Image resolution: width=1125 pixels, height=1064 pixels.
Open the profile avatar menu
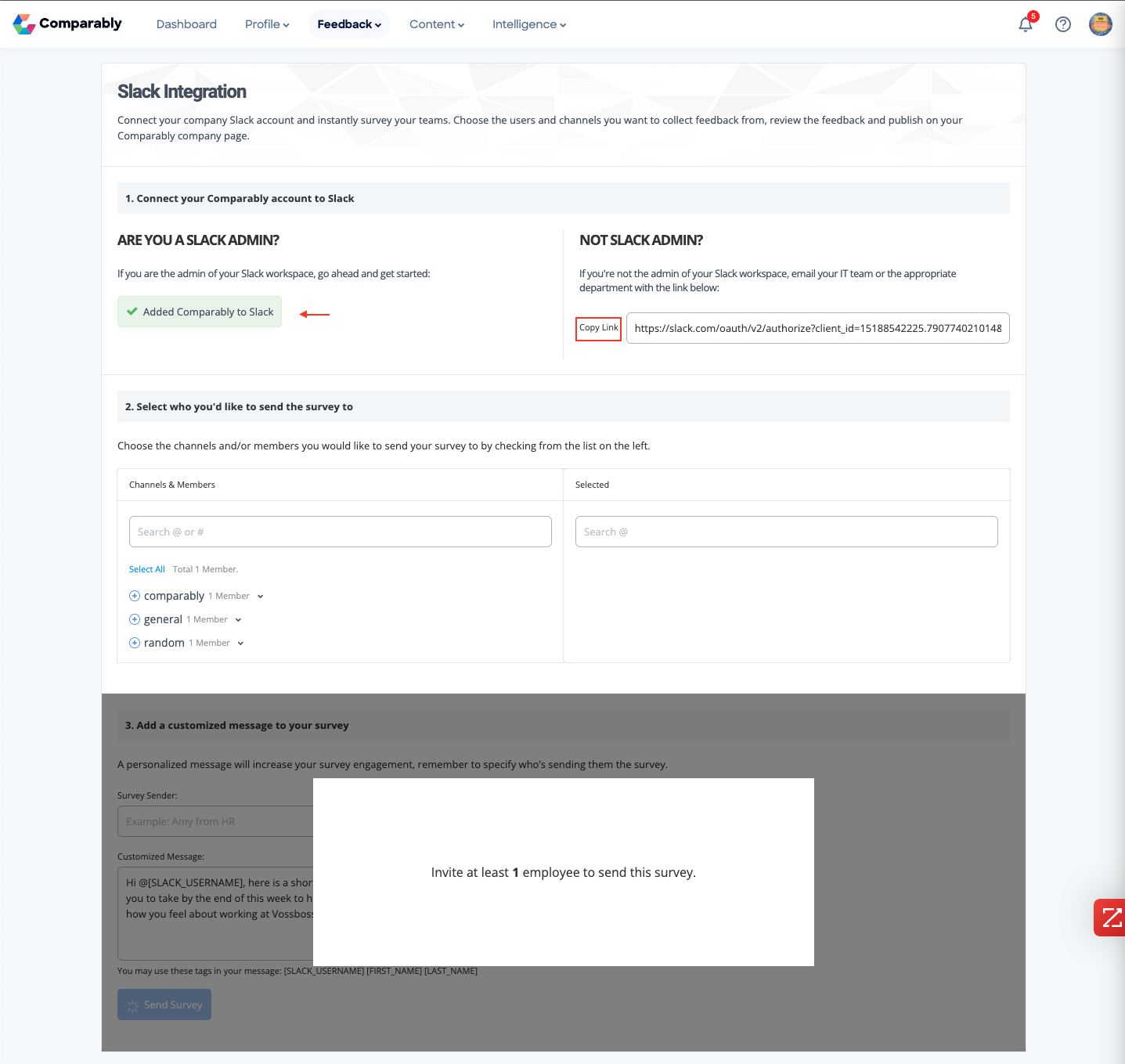click(1101, 24)
